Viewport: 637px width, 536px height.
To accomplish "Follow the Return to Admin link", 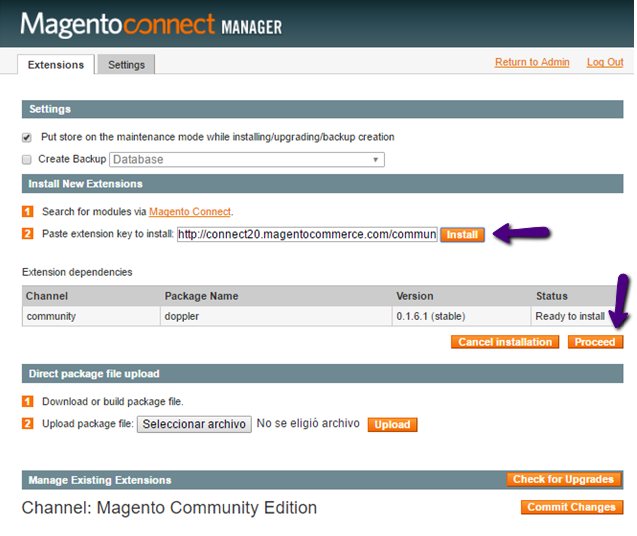I will tap(532, 62).
